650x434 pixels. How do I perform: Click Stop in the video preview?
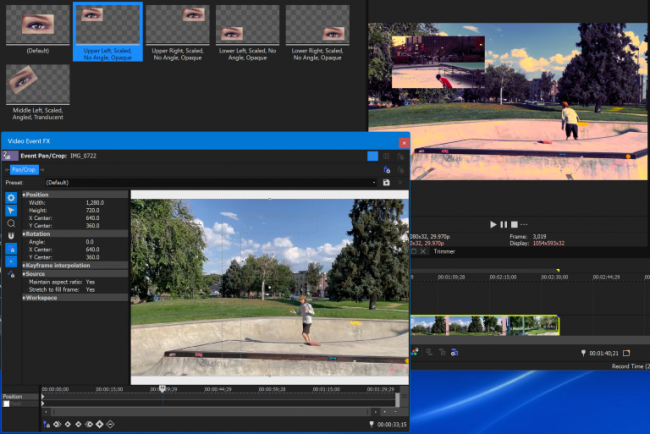[514, 224]
